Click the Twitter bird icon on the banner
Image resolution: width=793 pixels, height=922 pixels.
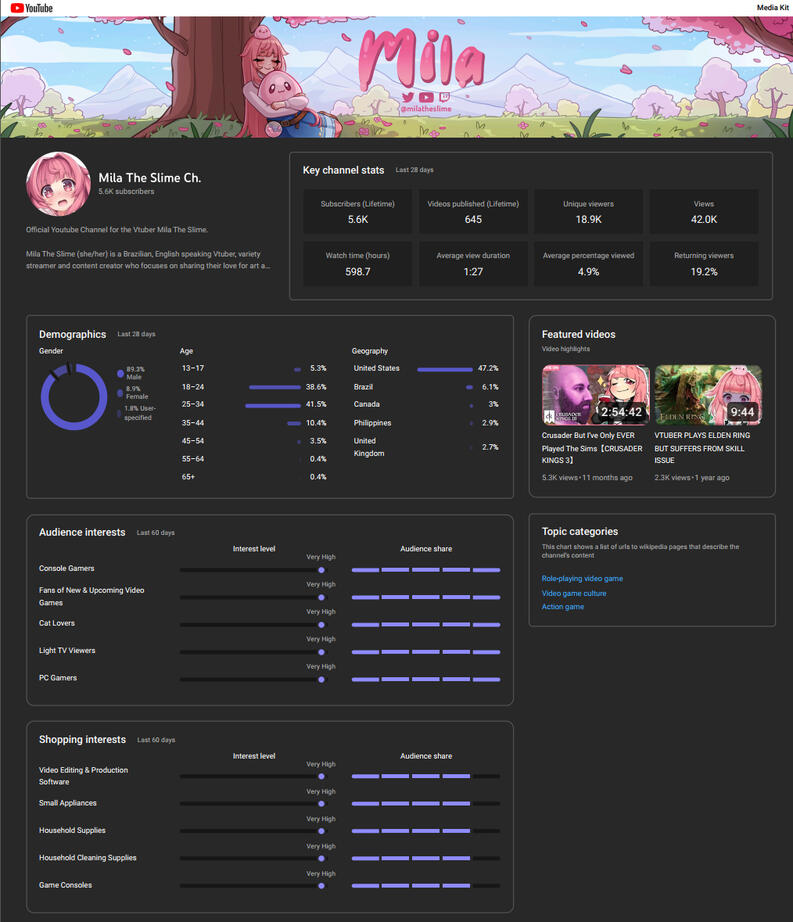[408, 97]
